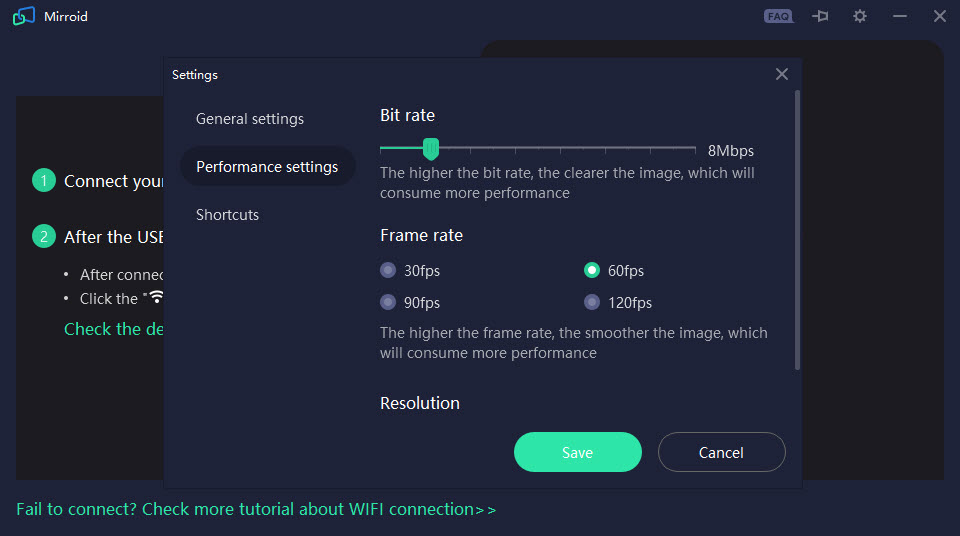This screenshot has height=536, width=960.
Task: Open the FAQ icon in title bar
Action: click(778, 17)
